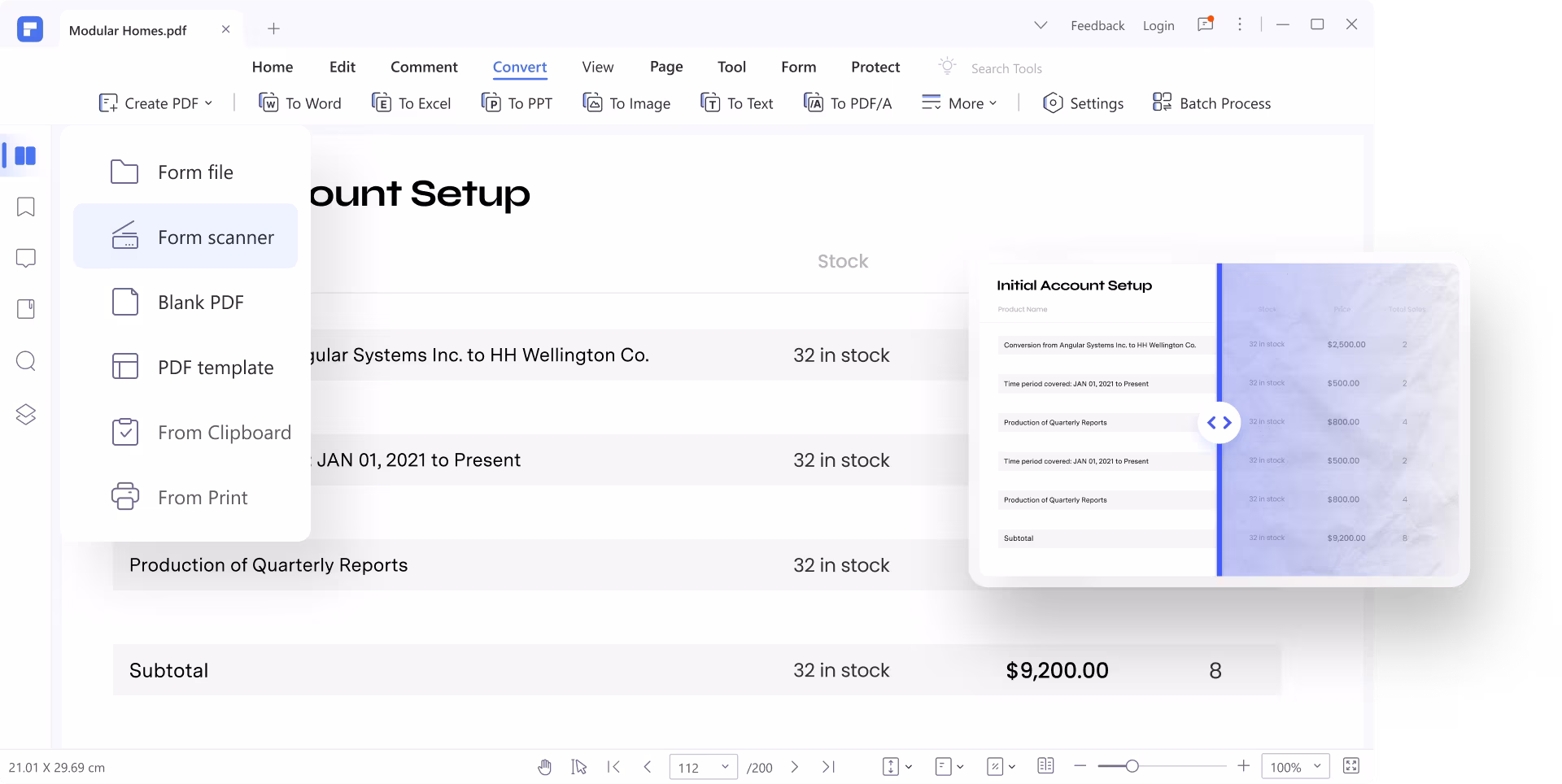Toggle the reading mode view

click(x=1045, y=766)
